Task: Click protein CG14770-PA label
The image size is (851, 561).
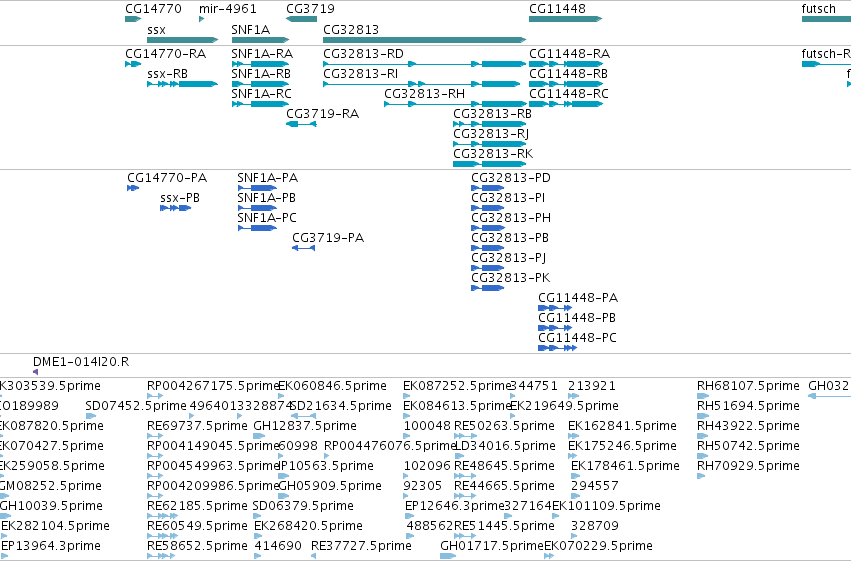Action: [x=167, y=178]
